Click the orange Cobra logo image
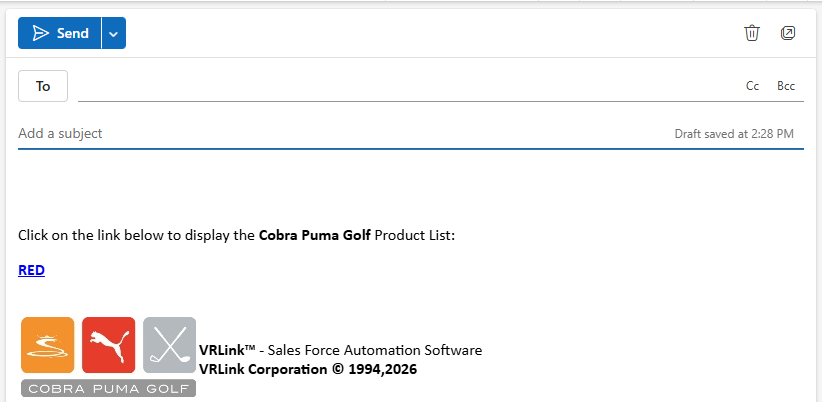Screen dimensions: 822x402 (48, 345)
